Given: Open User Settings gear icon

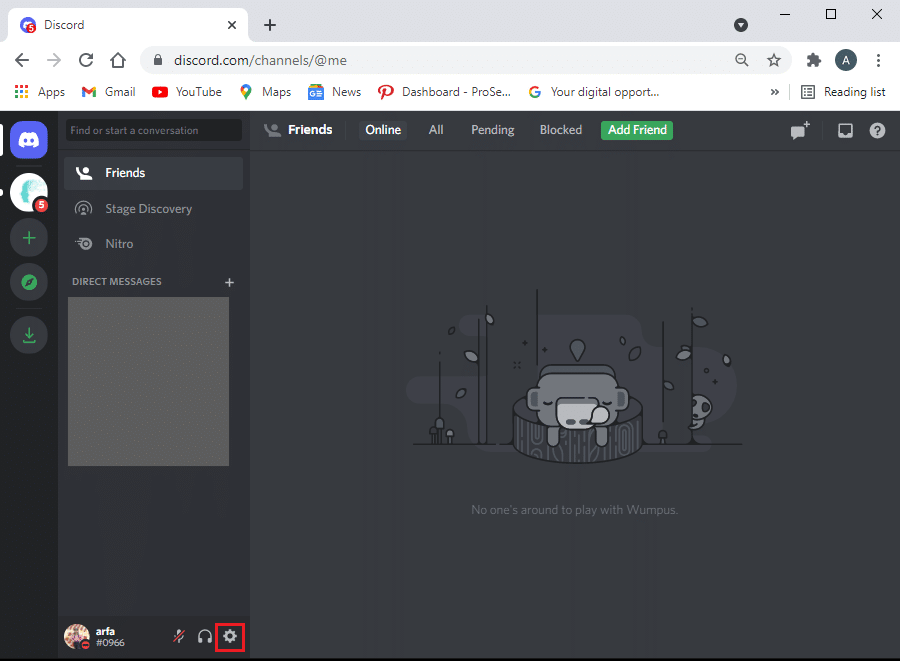Looking at the screenshot, I should tap(230, 636).
